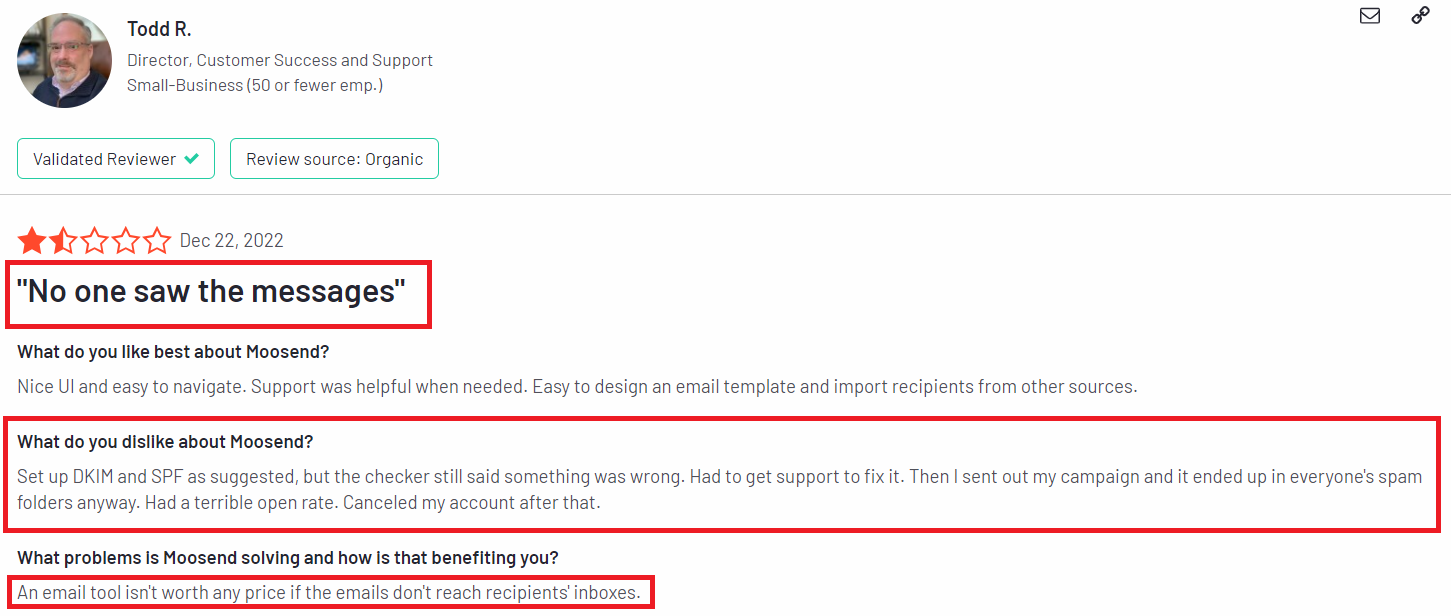Click "What do you dislike about Moosend?" heading

tap(166, 442)
